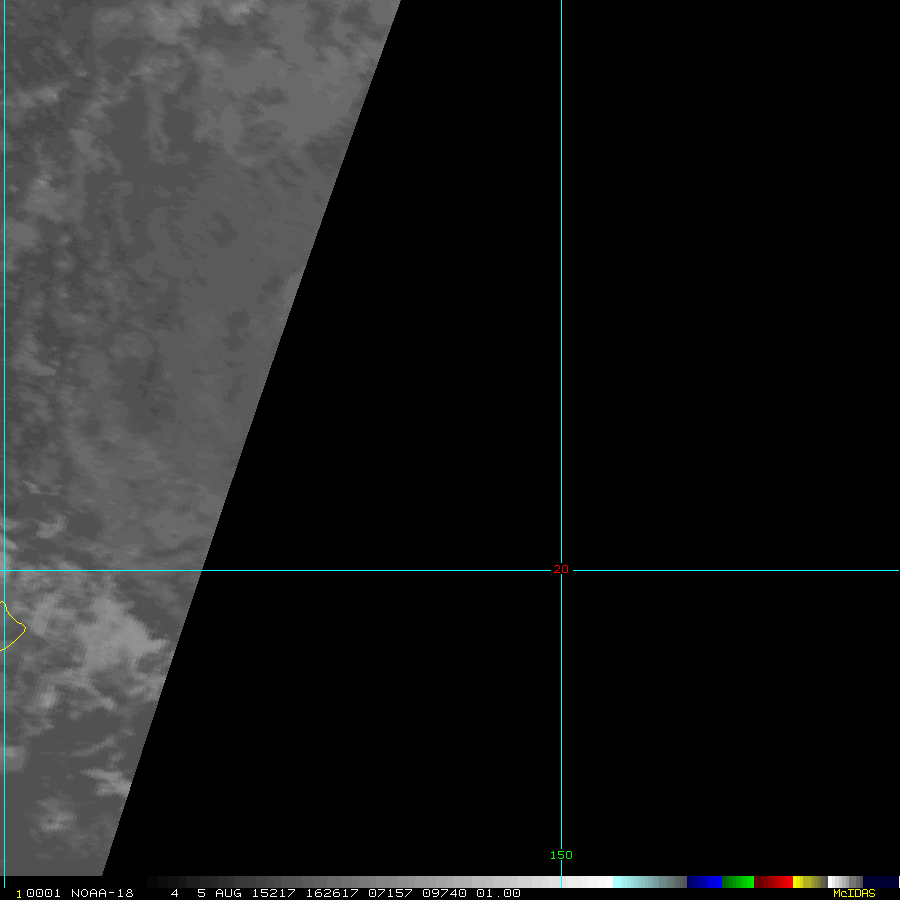Click the yellow McIDAS label
Viewport: 900px width, 900px height.
(x=853, y=893)
